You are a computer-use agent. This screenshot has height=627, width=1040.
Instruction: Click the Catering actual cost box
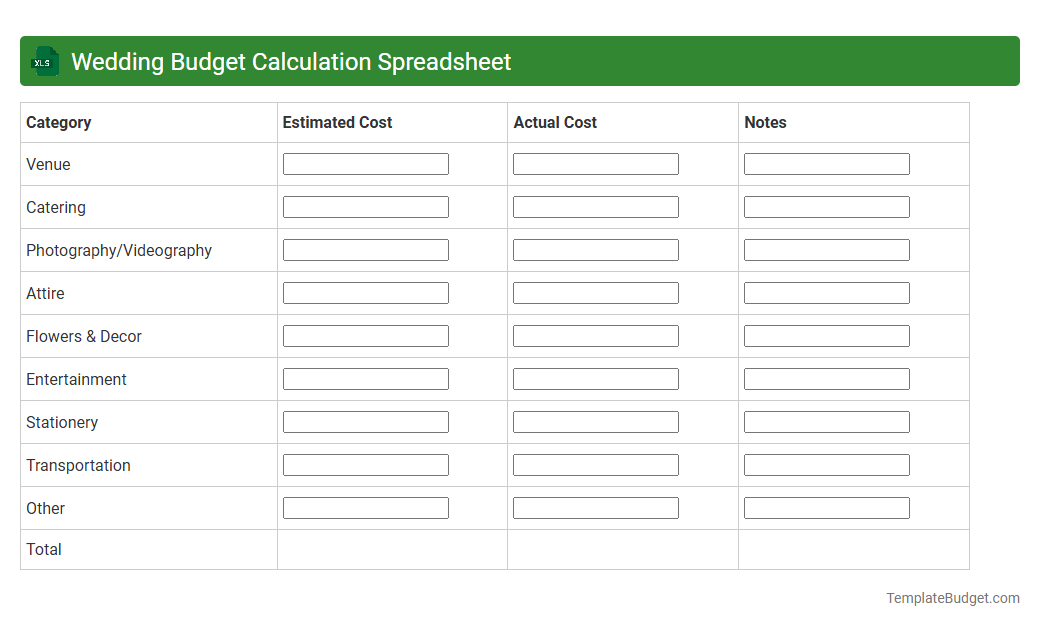point(595,206)
